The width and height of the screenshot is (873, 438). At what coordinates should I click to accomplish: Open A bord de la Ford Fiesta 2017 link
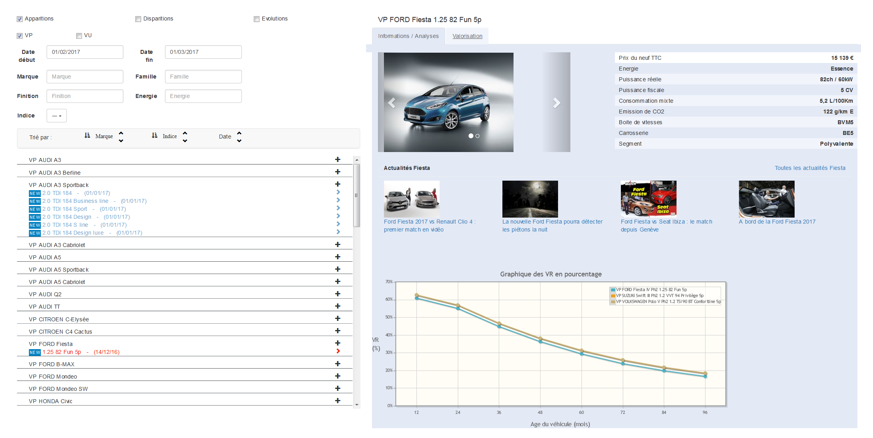pos(777,222)
